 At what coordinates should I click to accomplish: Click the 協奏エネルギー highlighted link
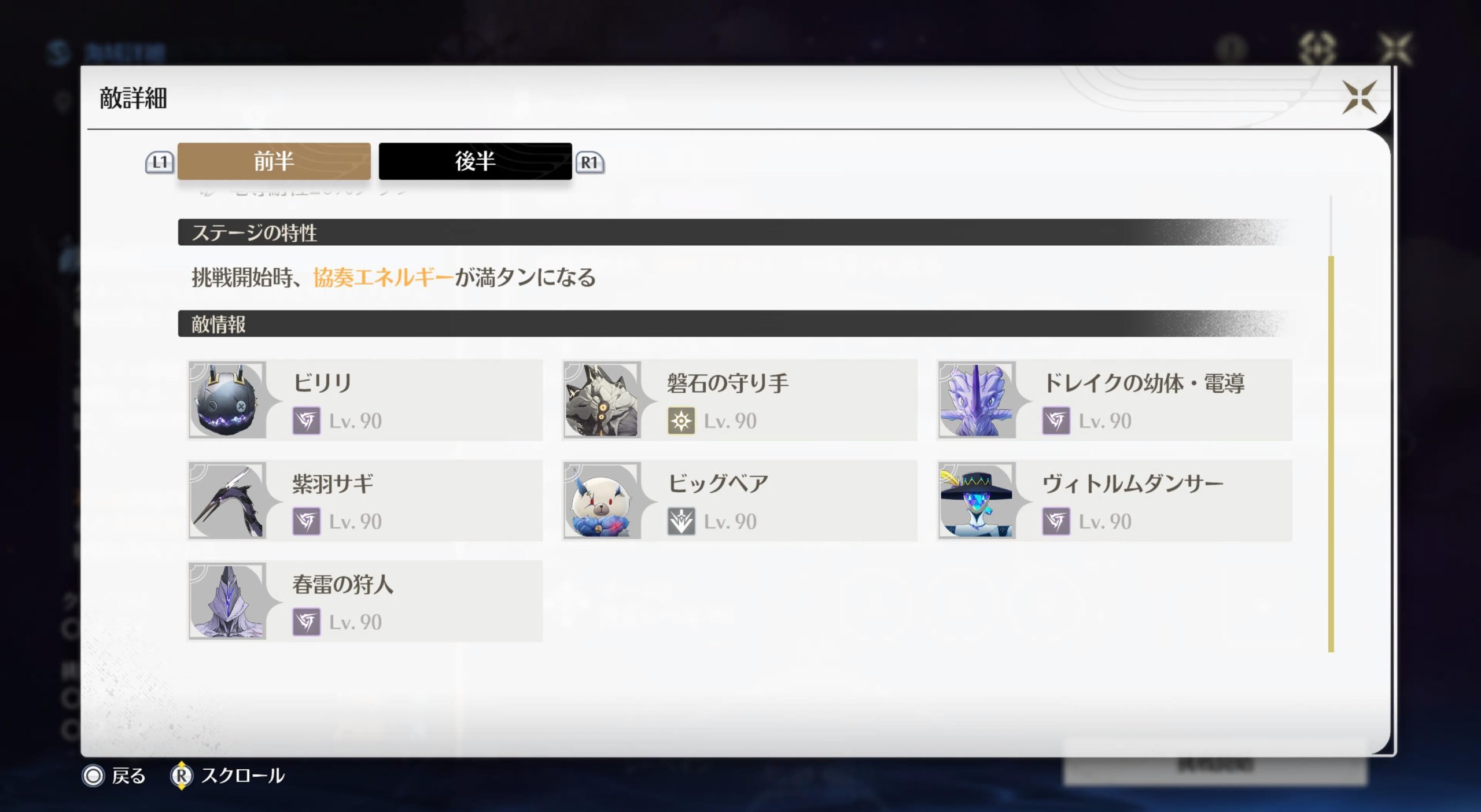[384, 278]
